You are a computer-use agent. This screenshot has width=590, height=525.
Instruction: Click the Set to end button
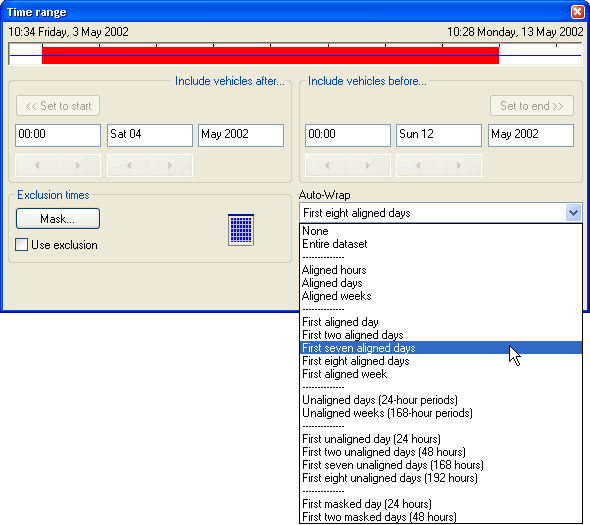tap(532, 106)
